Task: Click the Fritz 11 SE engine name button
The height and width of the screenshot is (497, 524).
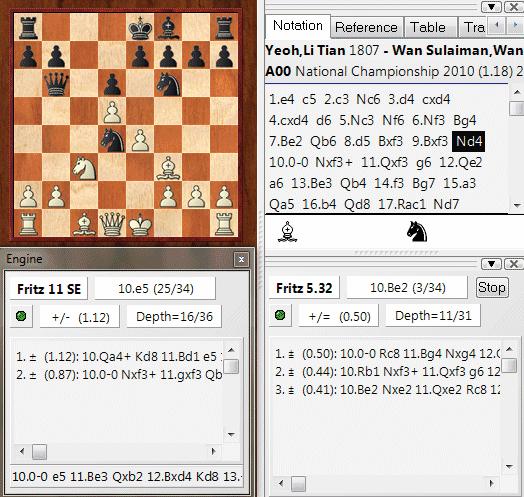Action: (x=49, y=289)
